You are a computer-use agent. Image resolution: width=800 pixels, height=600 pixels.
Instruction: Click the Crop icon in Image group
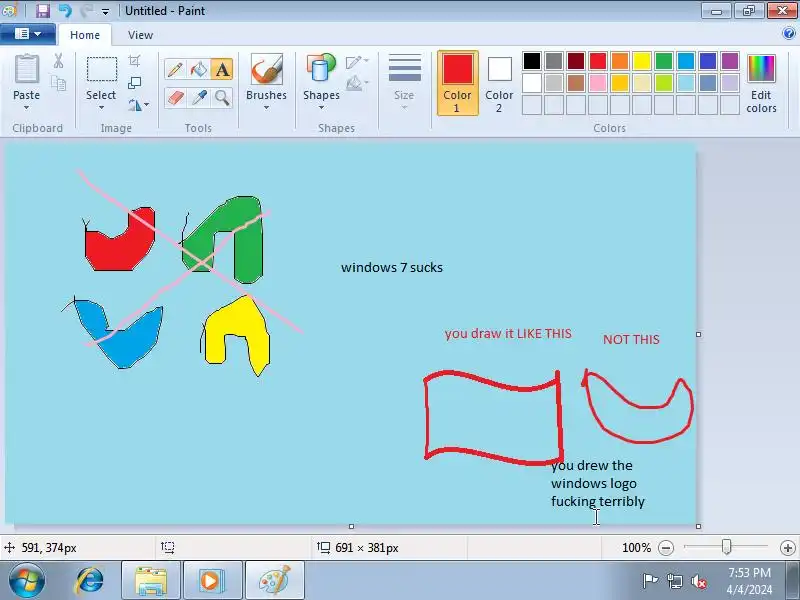coord(134,61)
